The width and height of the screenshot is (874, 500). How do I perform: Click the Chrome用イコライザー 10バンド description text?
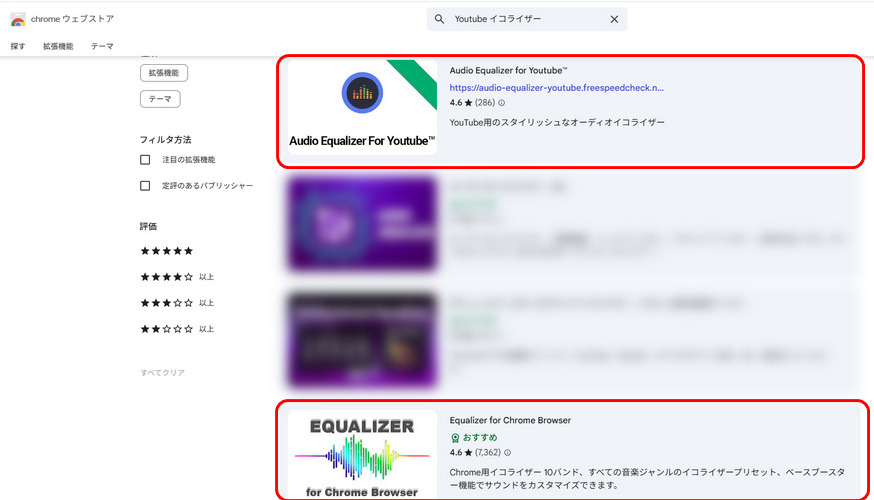[x=647, y=478]
